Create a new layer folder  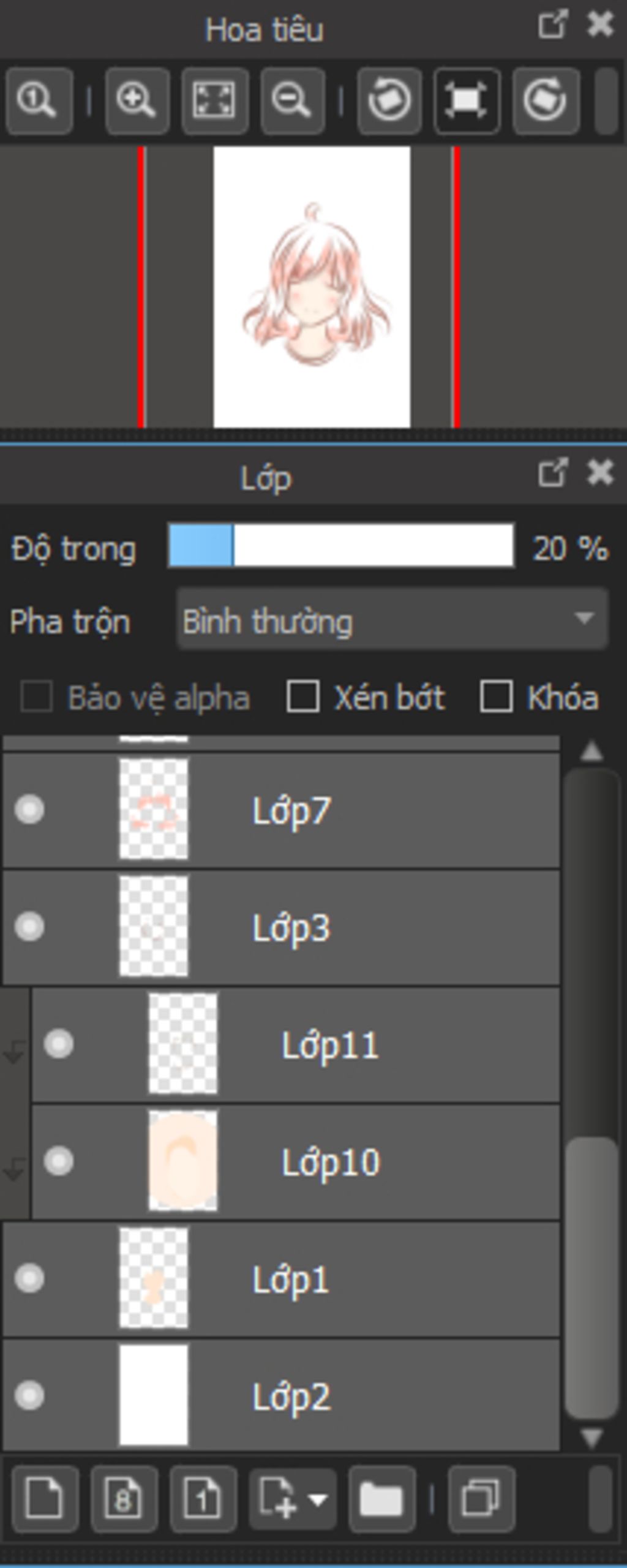[x=381, y=1499]
